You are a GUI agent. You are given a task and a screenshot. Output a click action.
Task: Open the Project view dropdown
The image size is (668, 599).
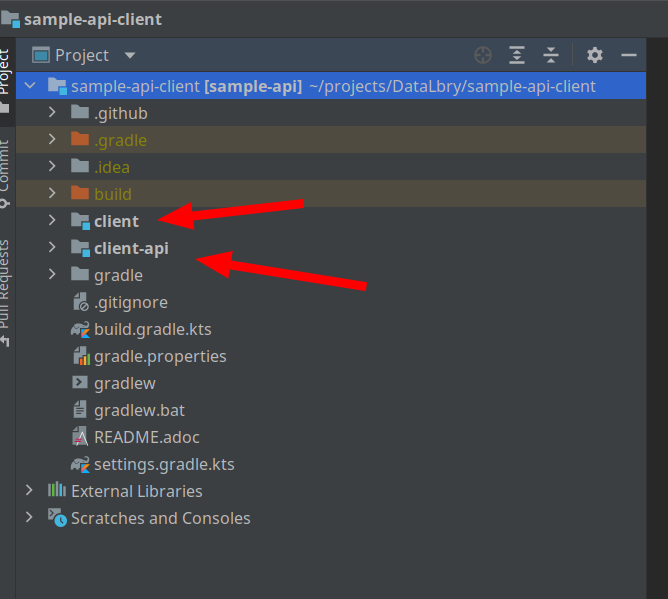[x=130, y=56]
